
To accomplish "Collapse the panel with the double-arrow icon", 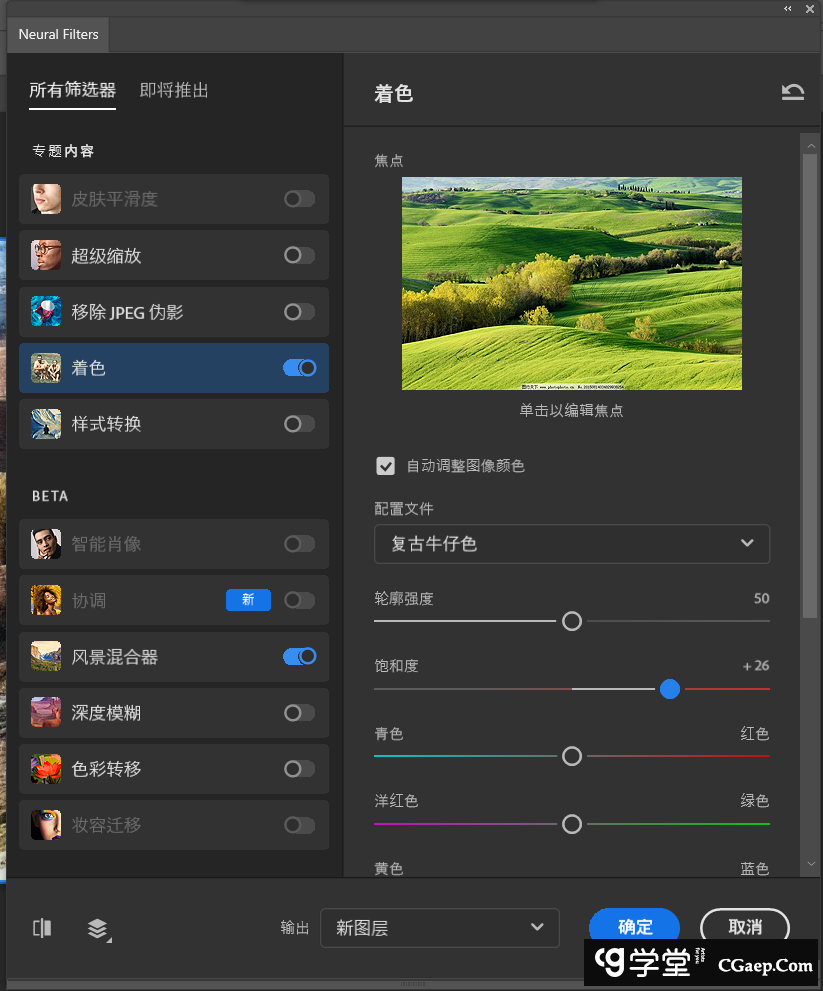I will coord(788,8).
